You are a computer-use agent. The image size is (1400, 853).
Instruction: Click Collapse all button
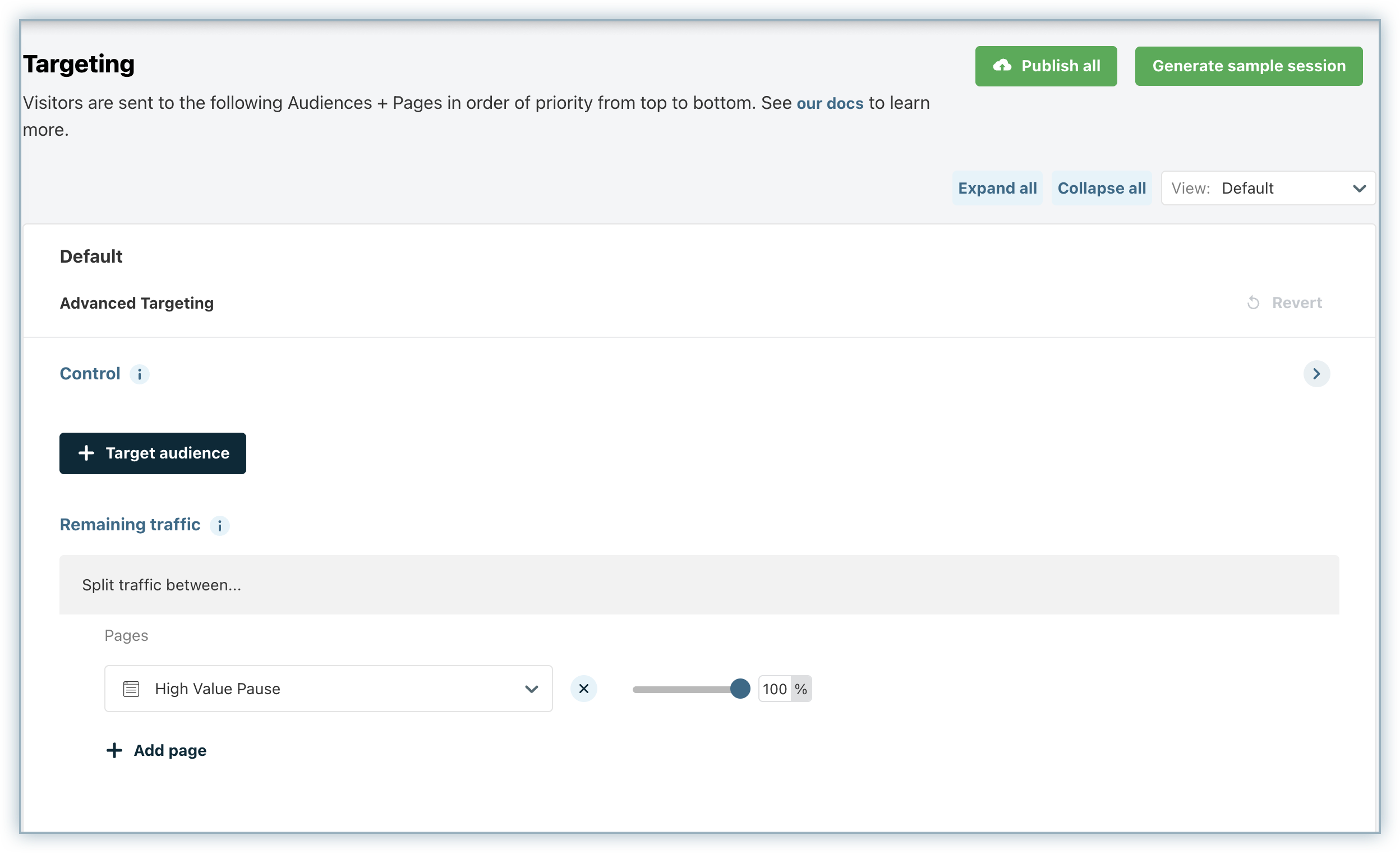click(x=1101, y=188)
